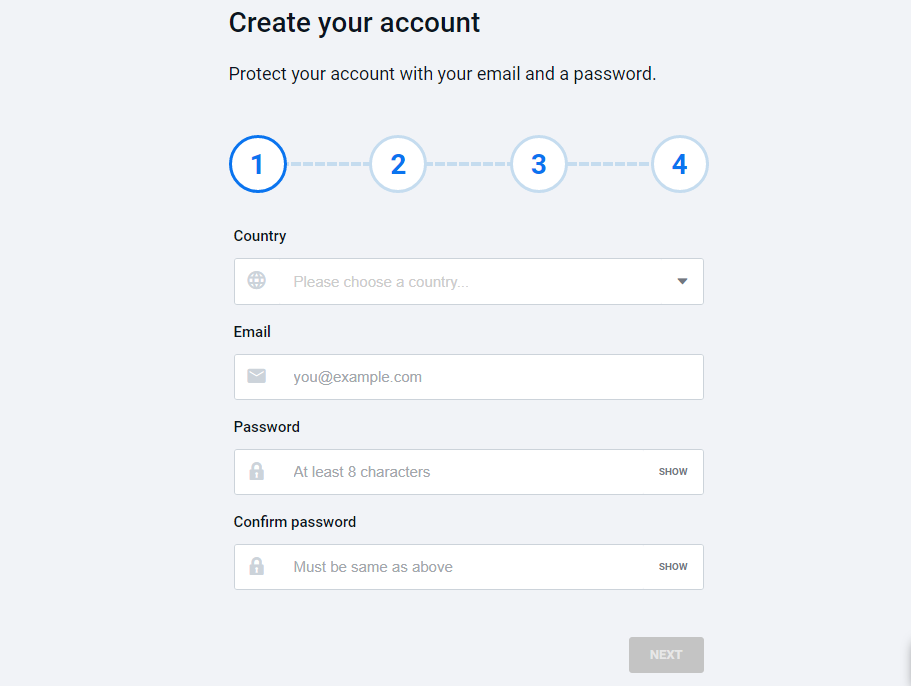Go to step 1 circle
The height and width of the screenshot is (686, 911).
click(x=258, y=164)
